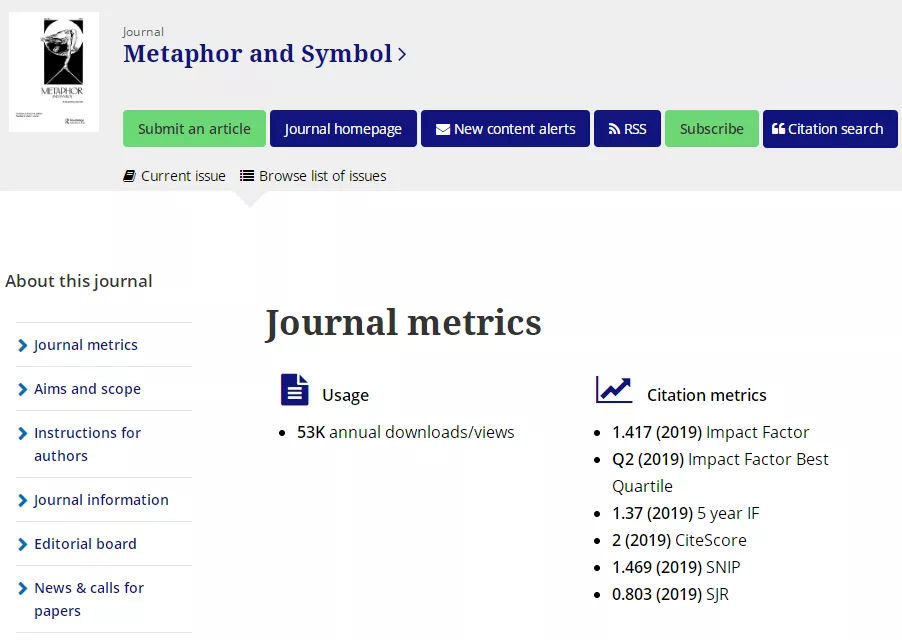Click the list icon for Browse issues
The width and height of the screenshot is (902, 640).
tap(247, 176)
